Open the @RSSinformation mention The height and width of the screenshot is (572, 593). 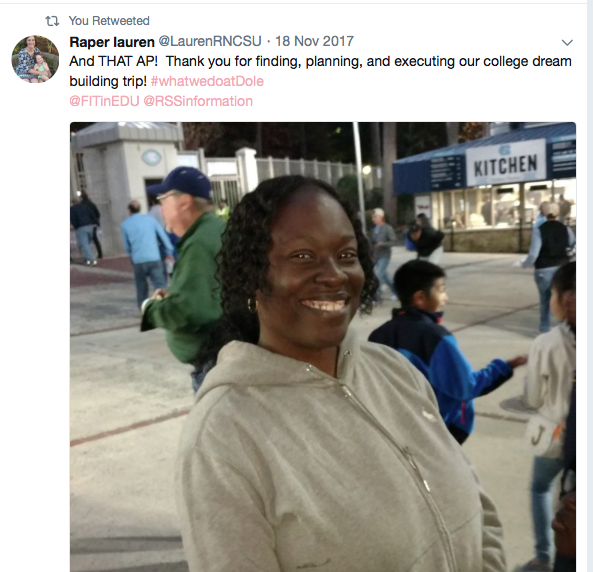pos(198,101)
